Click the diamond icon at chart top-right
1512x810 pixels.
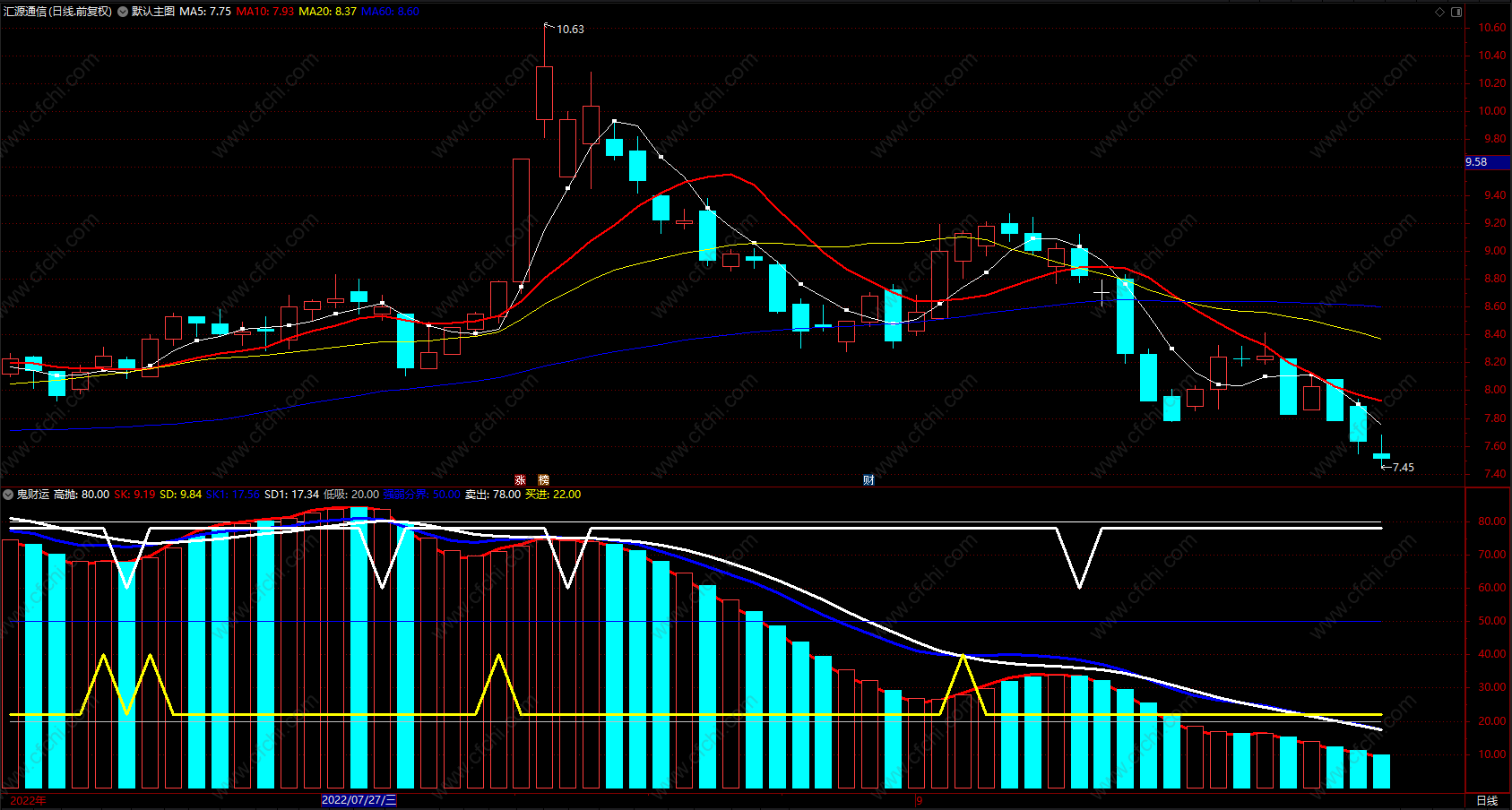(x=1439, y=12)
